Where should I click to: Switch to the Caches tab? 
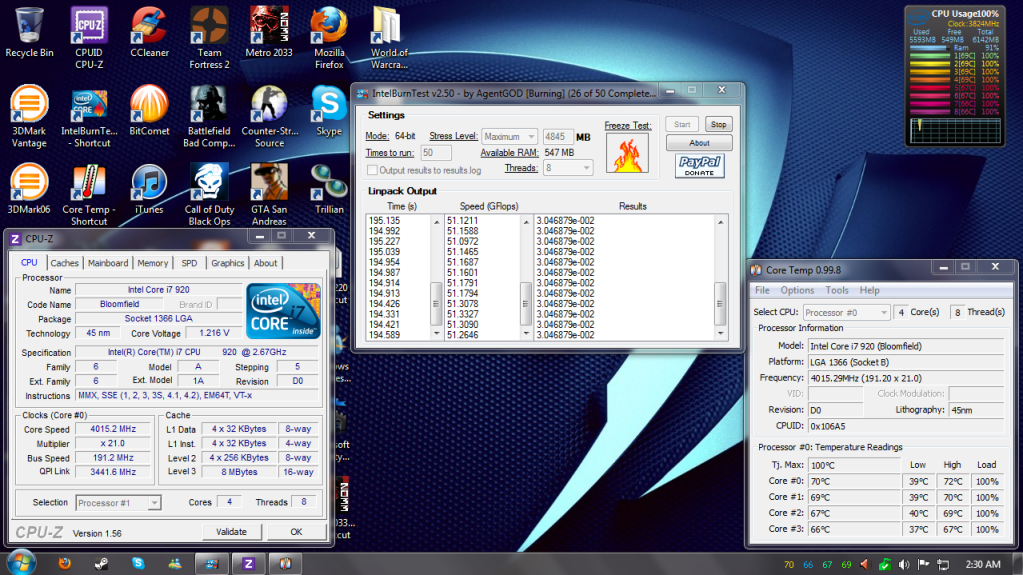[65, 263]
